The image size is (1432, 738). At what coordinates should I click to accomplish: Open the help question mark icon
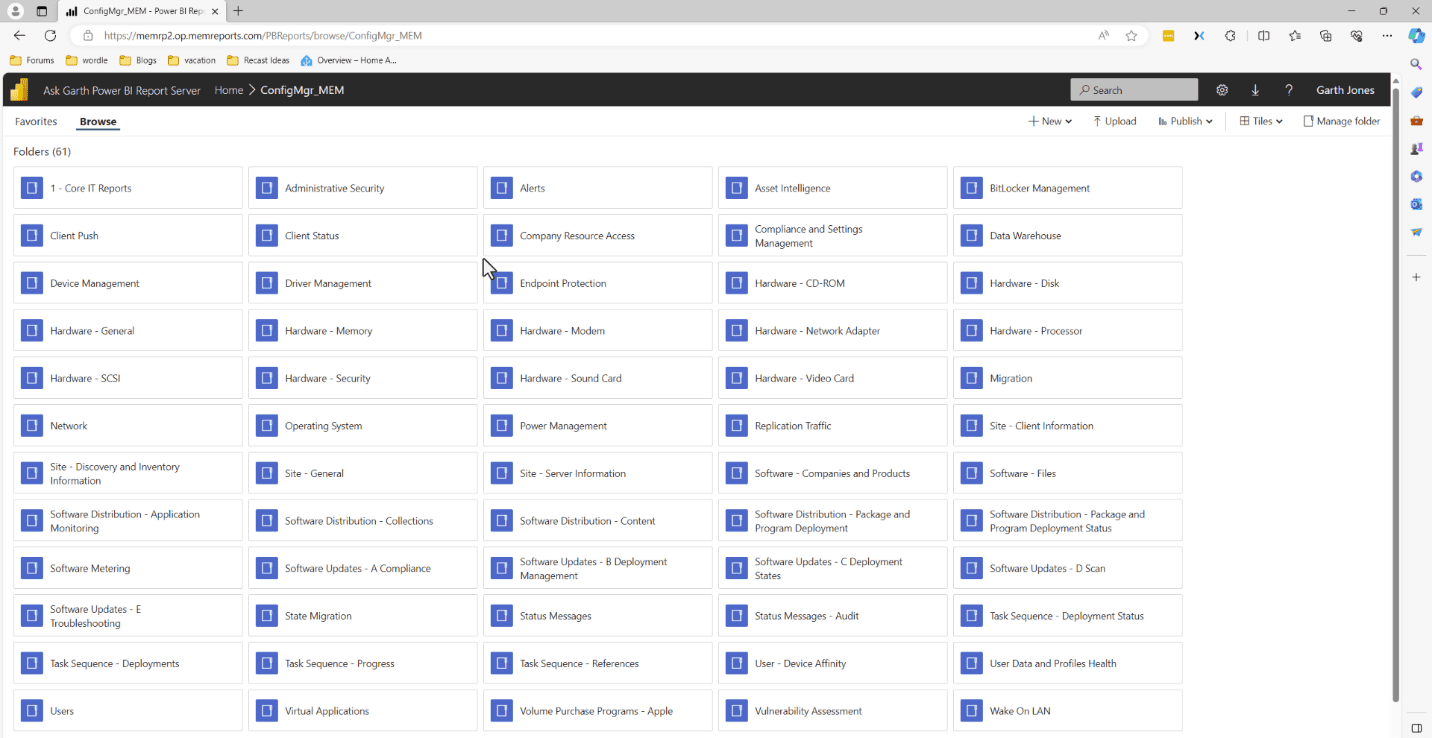click(1289, 90)
